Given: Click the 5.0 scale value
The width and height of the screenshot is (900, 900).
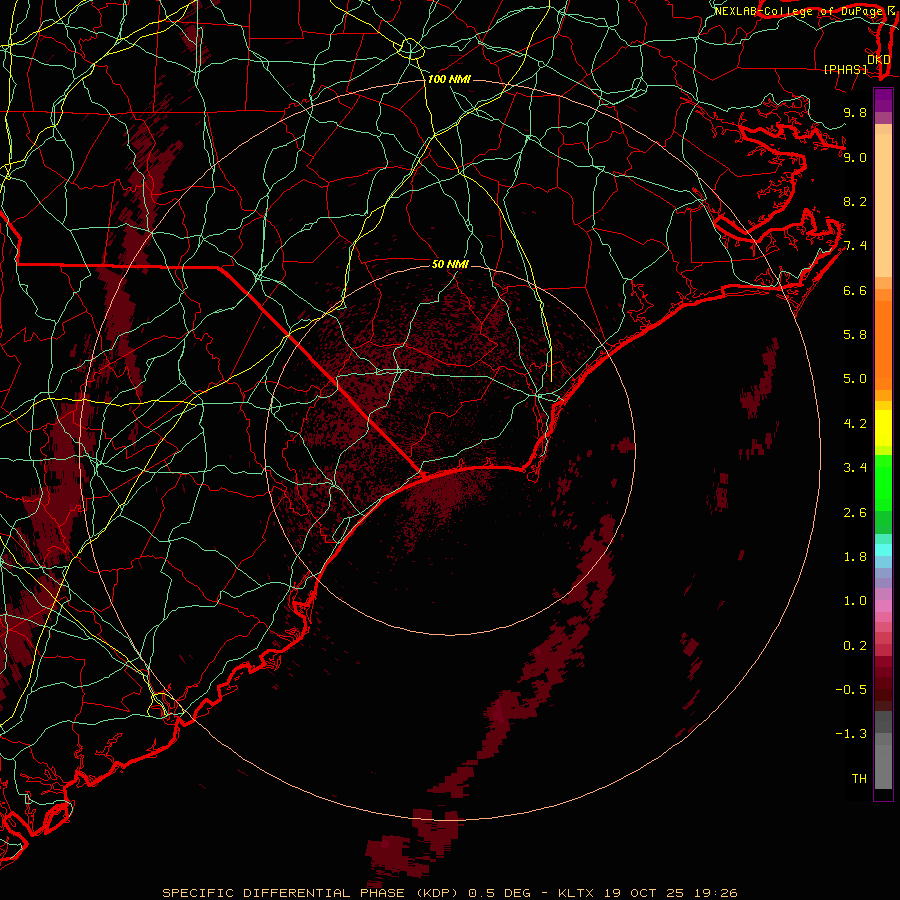Looking at the screenshot, I should point(855,379).
